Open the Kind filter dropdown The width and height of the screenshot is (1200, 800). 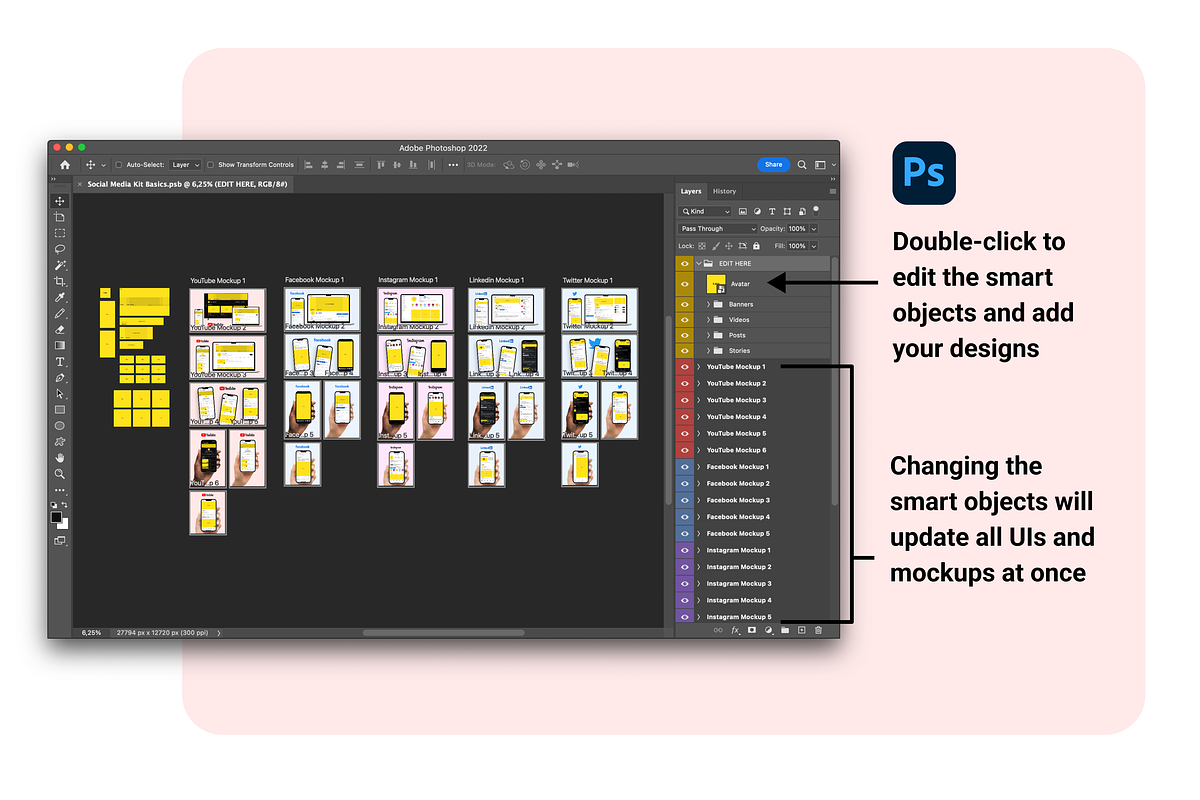coord(705,212)
